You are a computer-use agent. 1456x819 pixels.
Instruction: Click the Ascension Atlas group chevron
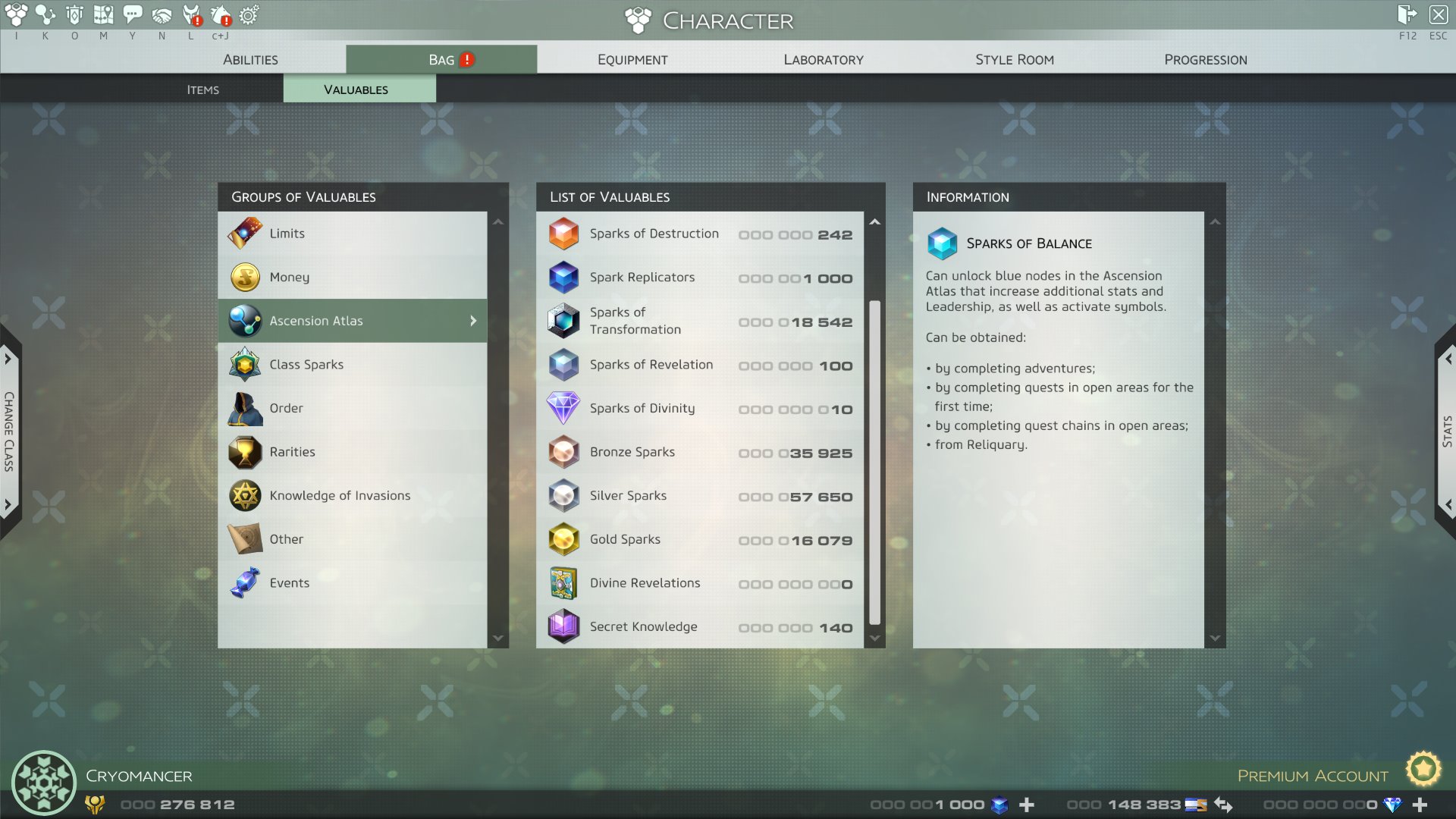[x=473, y=321]
